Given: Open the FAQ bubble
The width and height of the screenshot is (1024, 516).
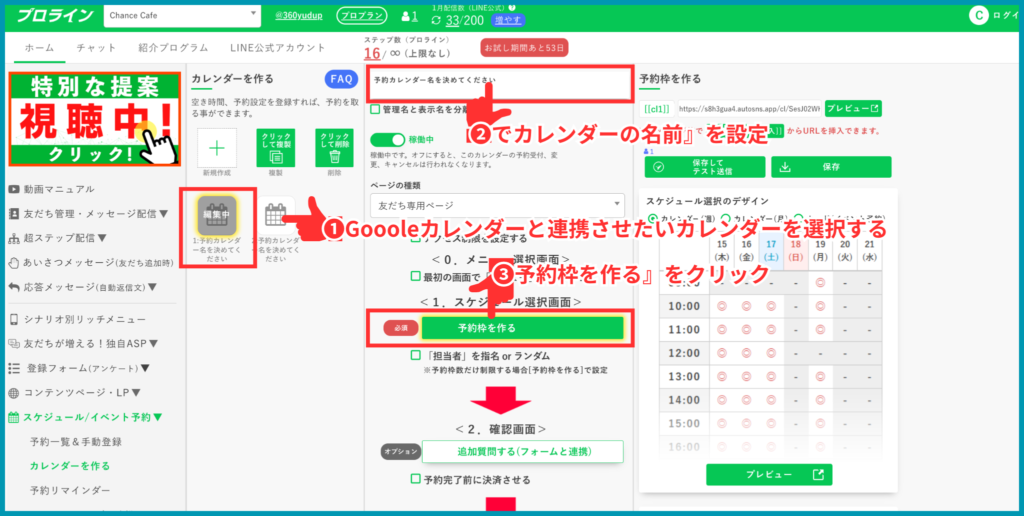Looking at the screenshot, I should tap(342, 79).
